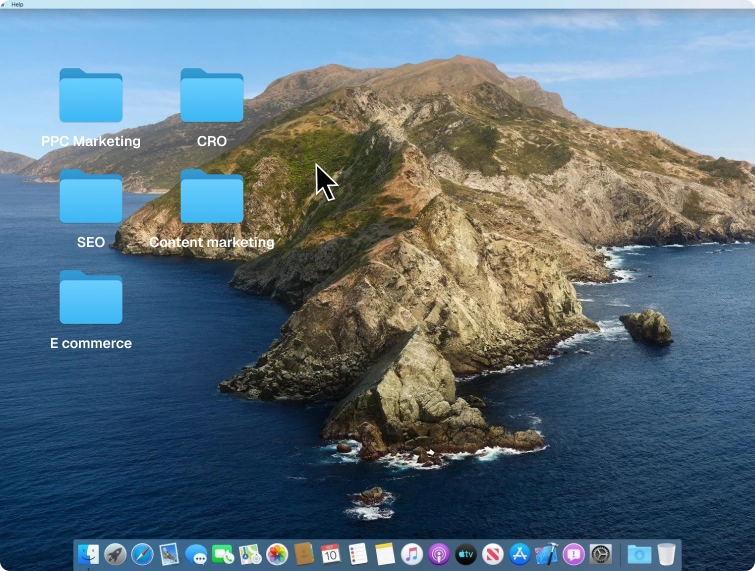Launch Xcode hammer icon
The height and width of the screenshot is (571, 755).
(547, 554)
